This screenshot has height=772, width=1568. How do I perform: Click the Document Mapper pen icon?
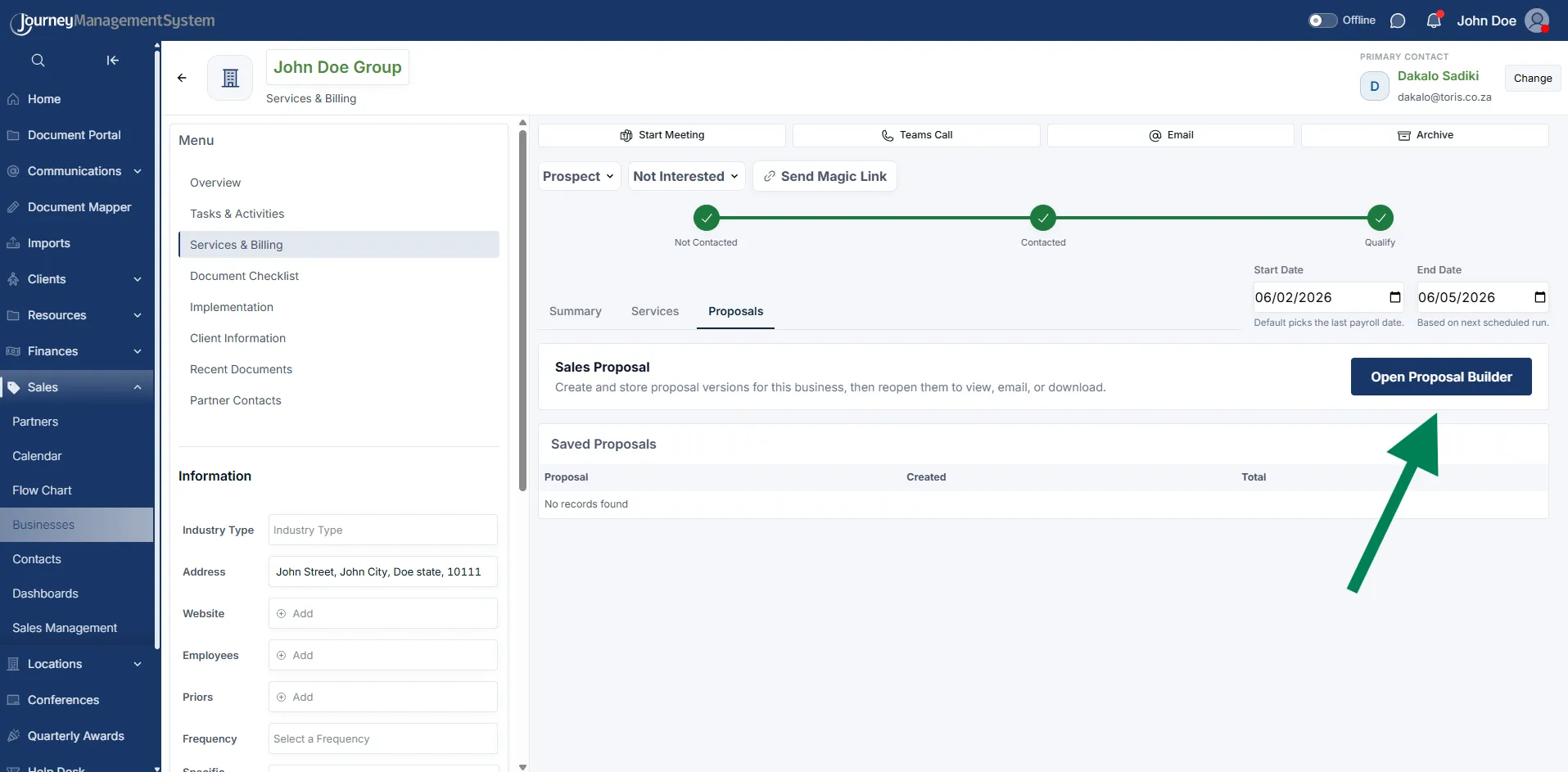(x=13, y=207)
